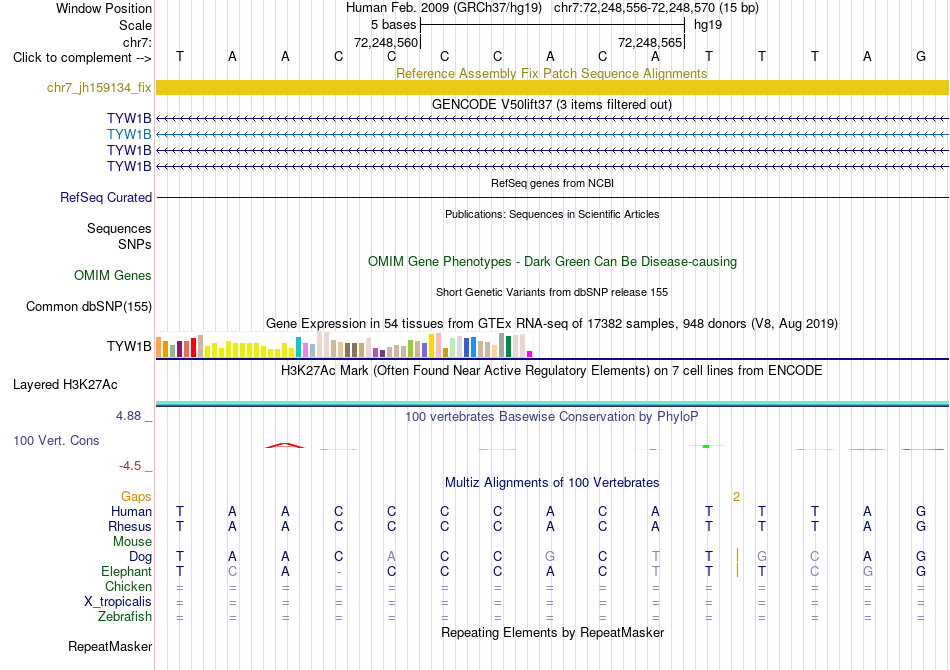
Task: Click the 'SNPs' subtrack label
Action: pos(135,244)
